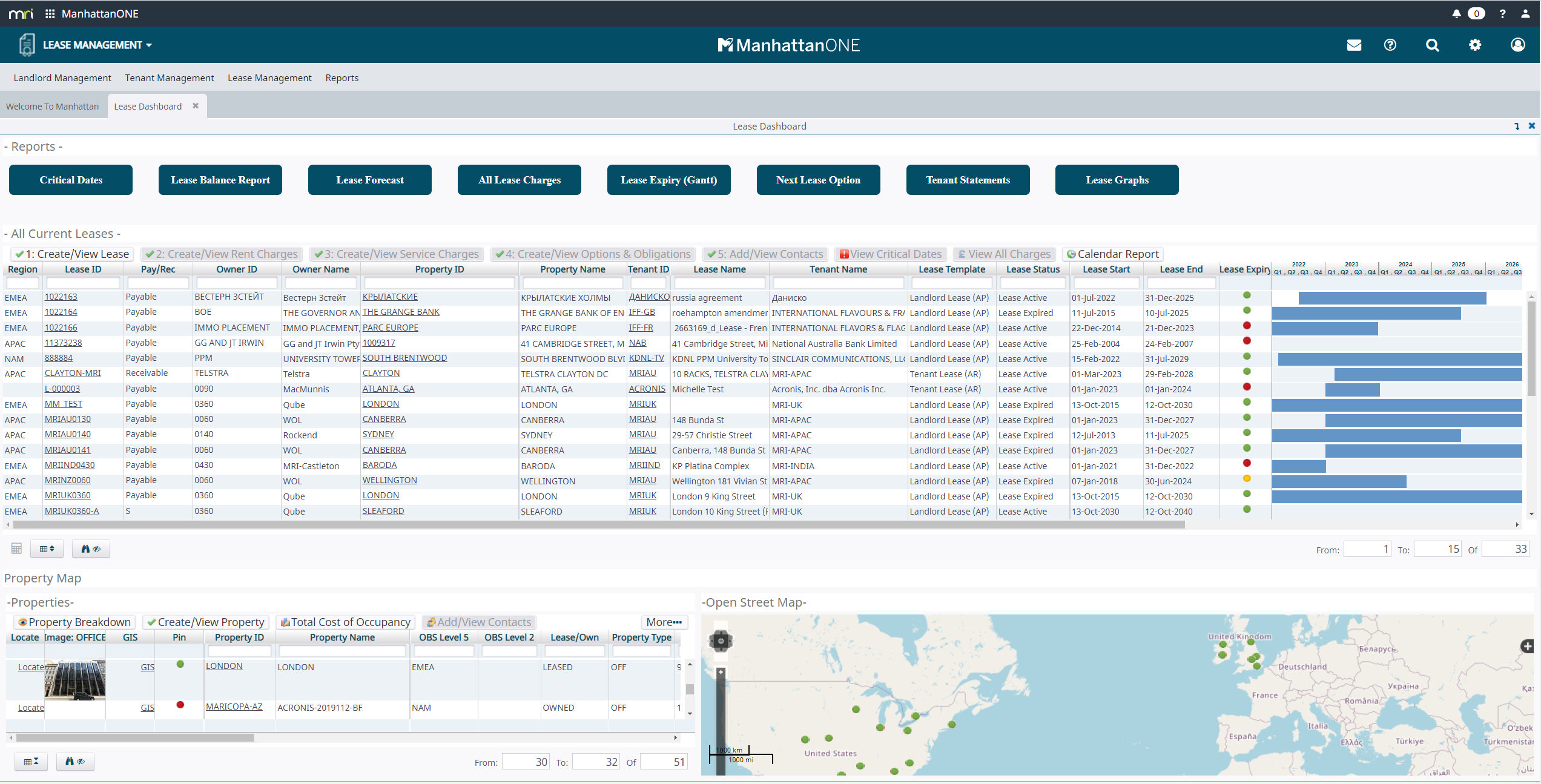
Task: Open the Tenant Management menu
Action: [x=170, y=77]
